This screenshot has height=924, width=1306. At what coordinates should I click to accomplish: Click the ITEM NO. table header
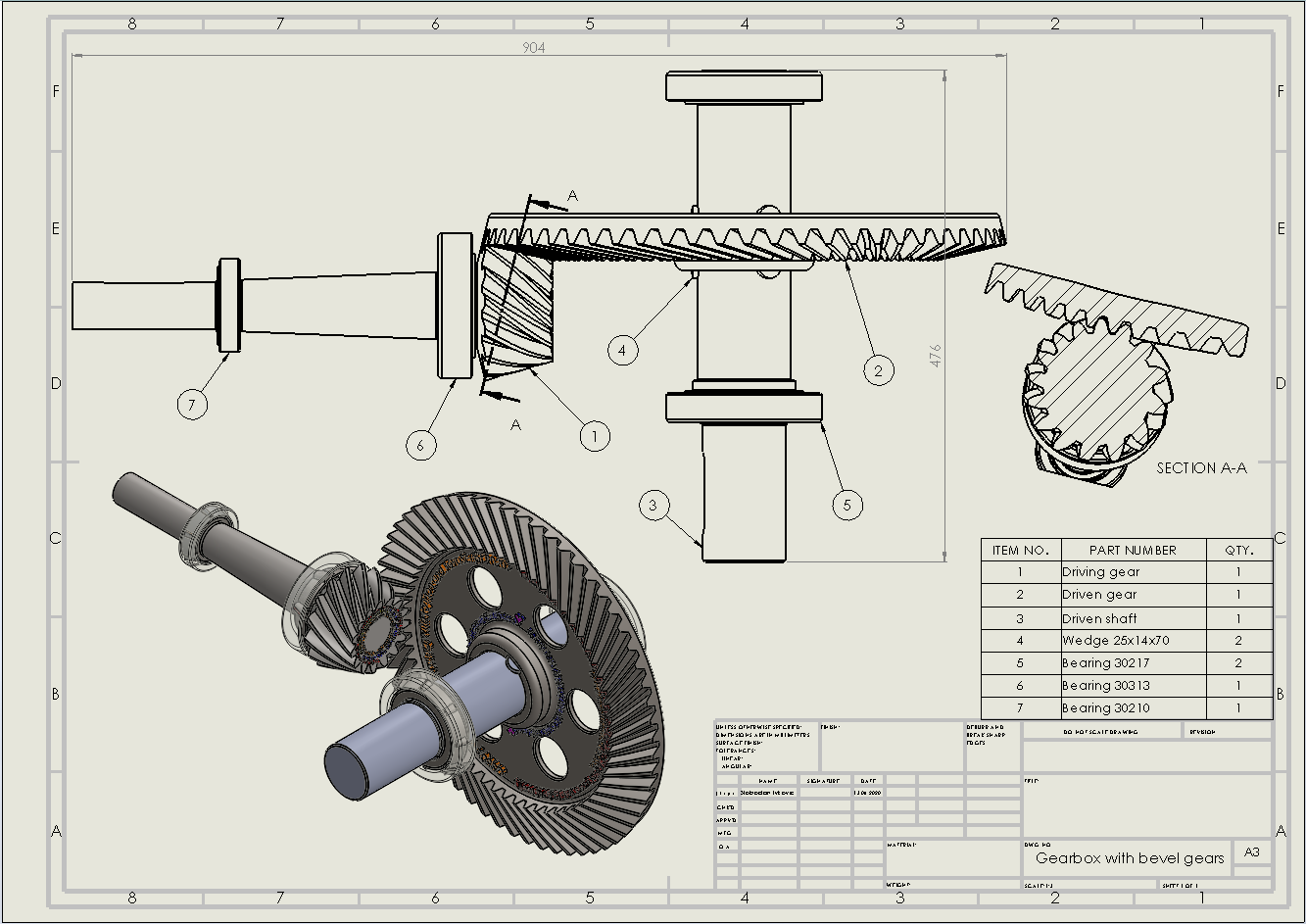(1021, 550)
